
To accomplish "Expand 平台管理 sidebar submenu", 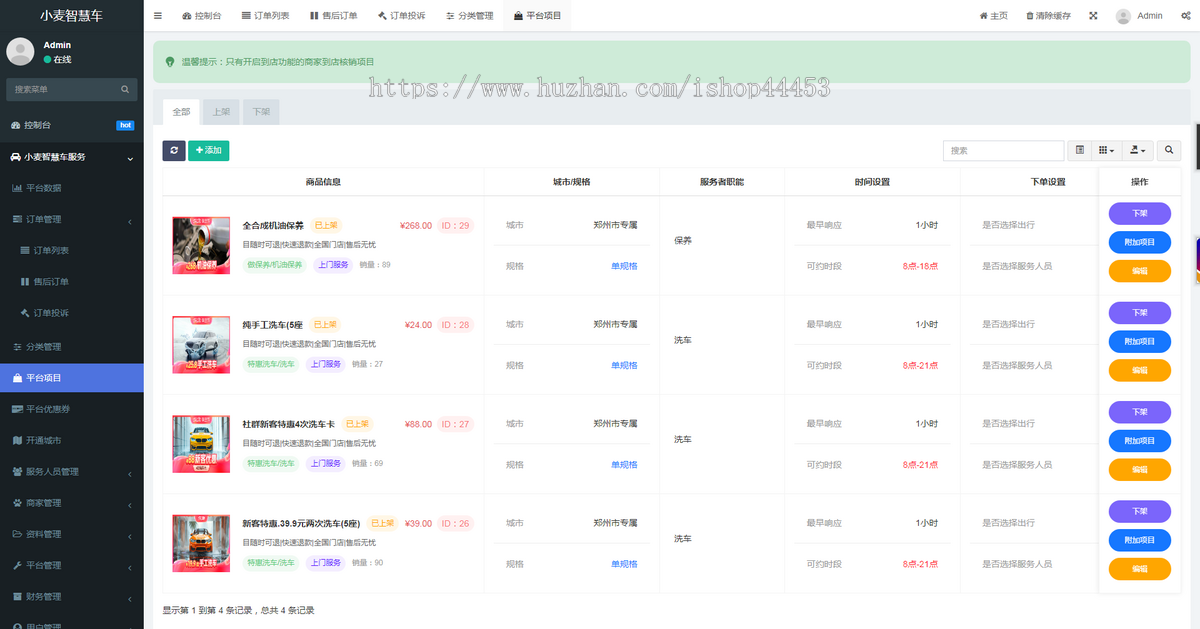I will [71, 565].
